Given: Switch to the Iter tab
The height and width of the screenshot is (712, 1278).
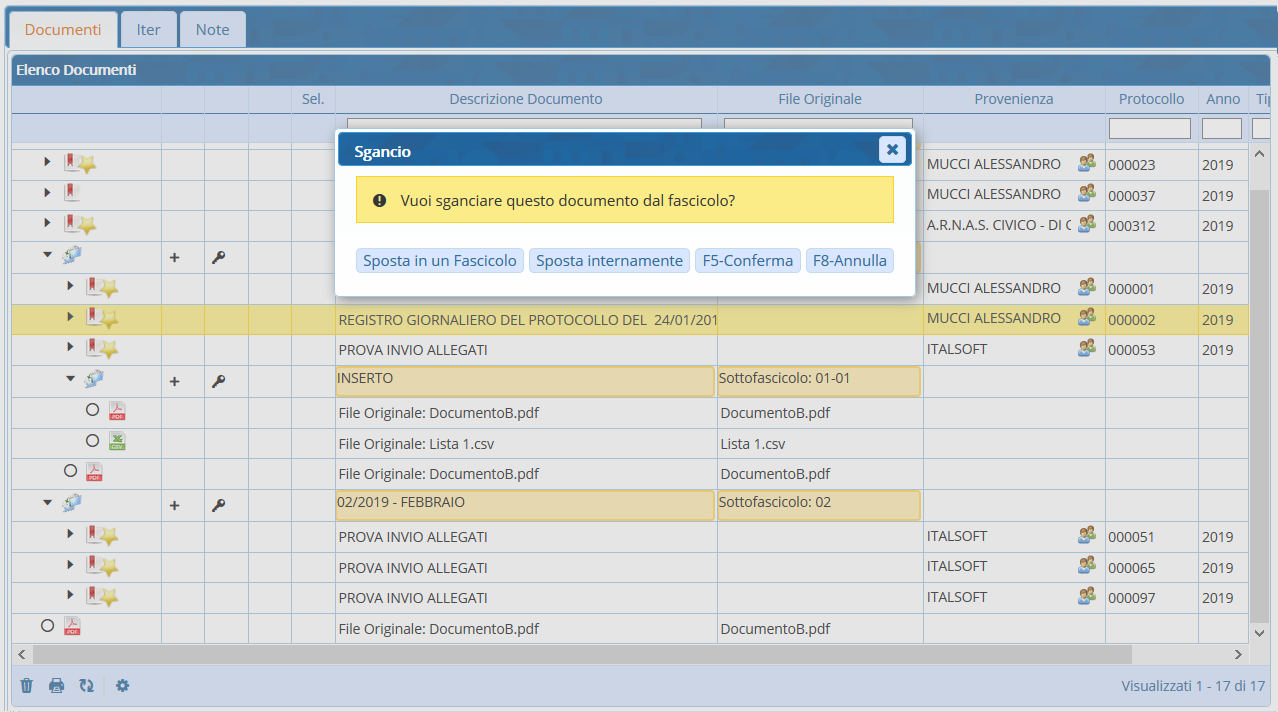Looking at the screenshot, I should click(148, 30).
